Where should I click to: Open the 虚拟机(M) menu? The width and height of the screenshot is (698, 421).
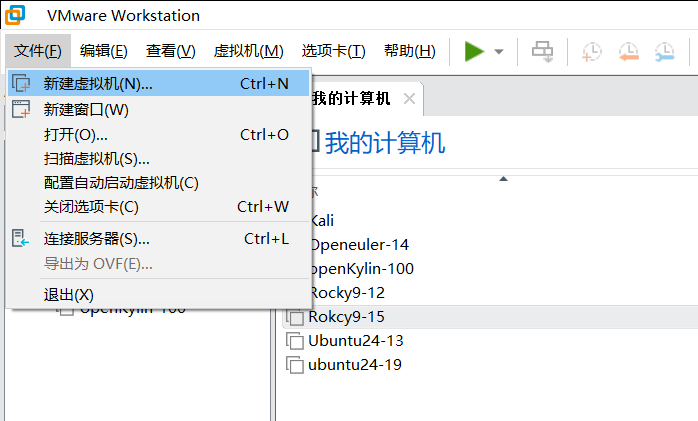click(x=248, y=51)
